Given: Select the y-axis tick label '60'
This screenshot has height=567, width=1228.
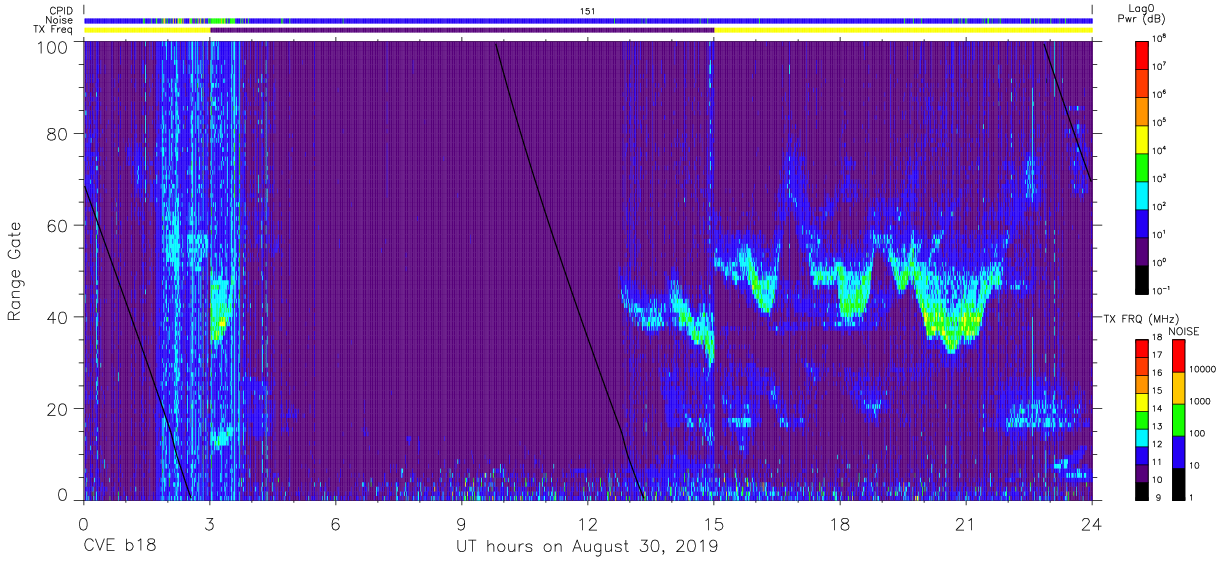Looking at the screenshot, I should (59, 225).
